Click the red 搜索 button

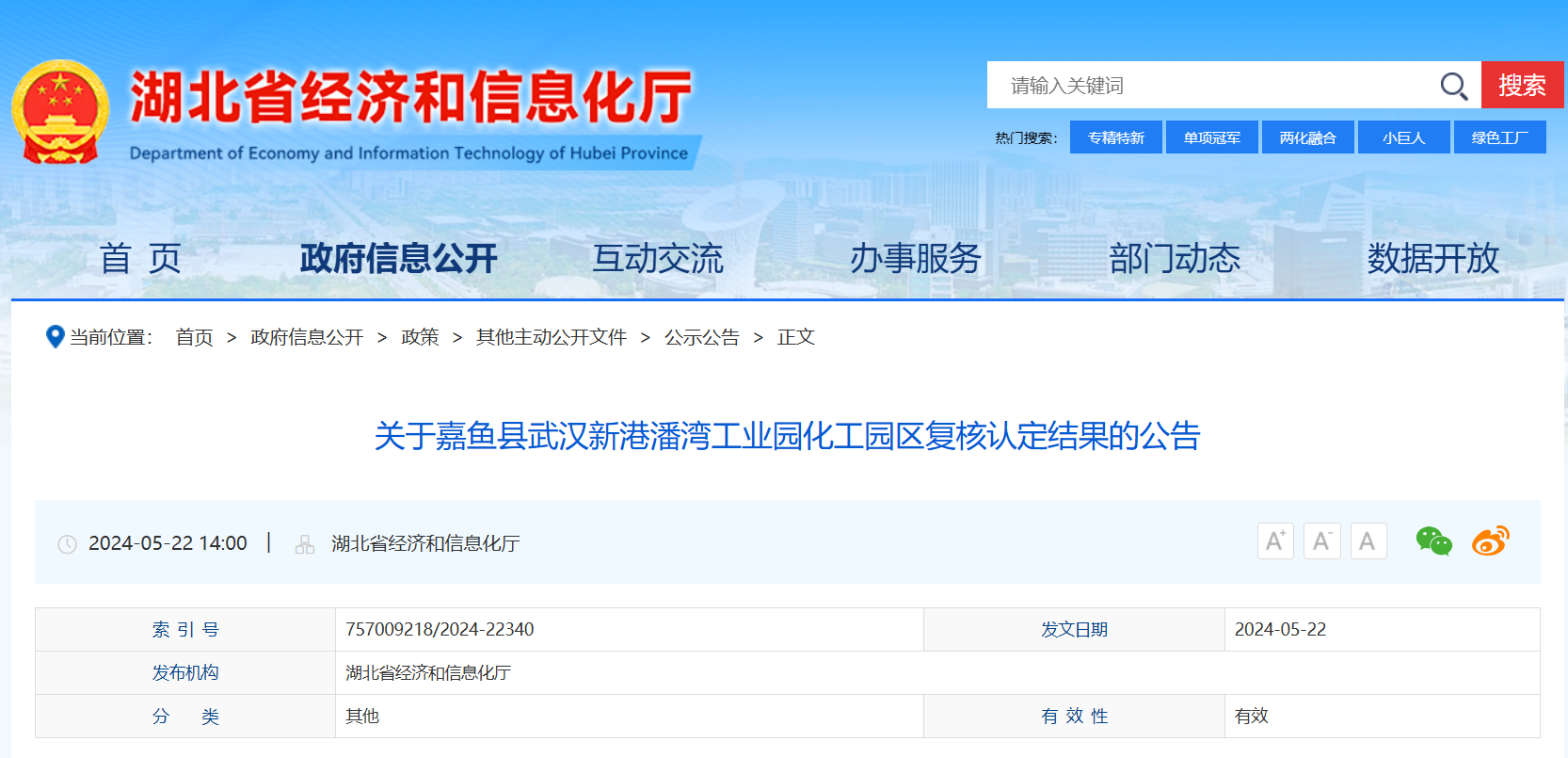click(x=1522, y=85)
